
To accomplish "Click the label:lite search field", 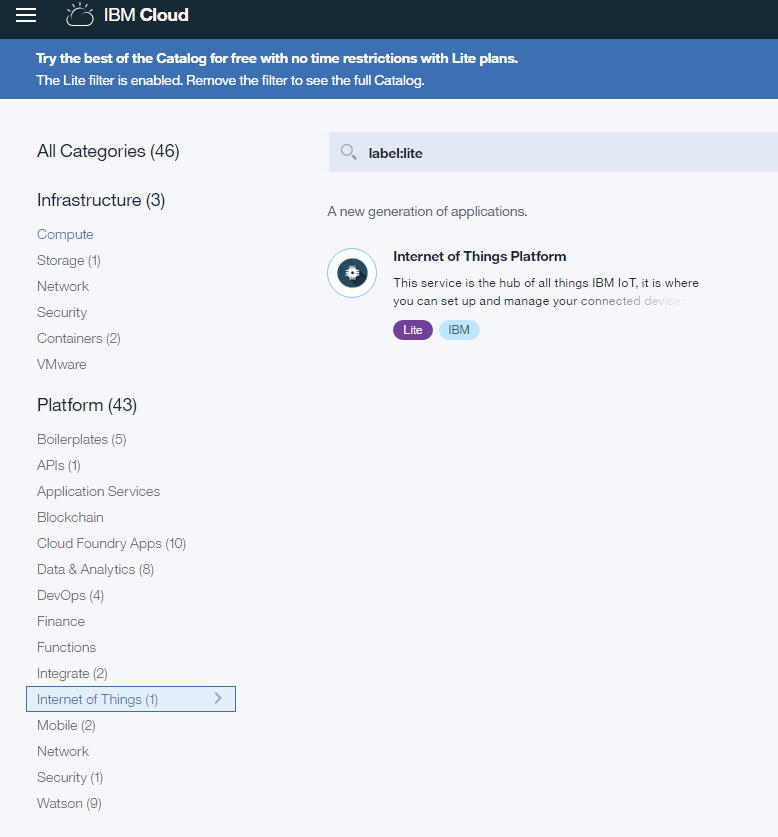I will point(553,152).
